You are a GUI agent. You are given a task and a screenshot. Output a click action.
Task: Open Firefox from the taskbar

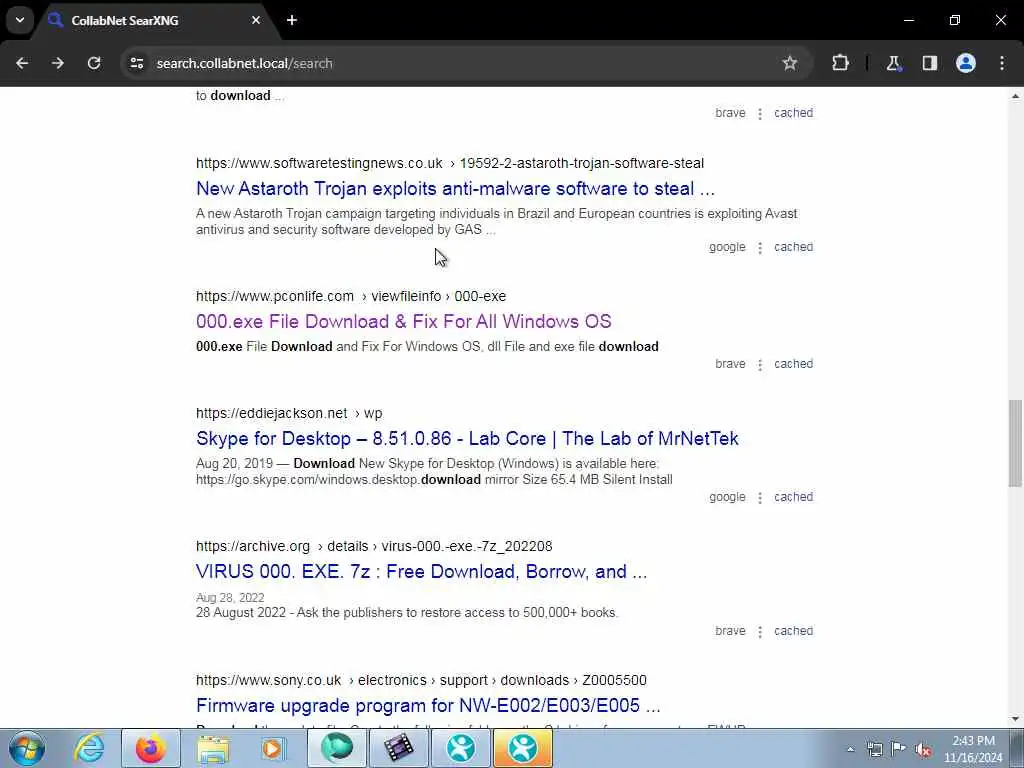[150, 748]
